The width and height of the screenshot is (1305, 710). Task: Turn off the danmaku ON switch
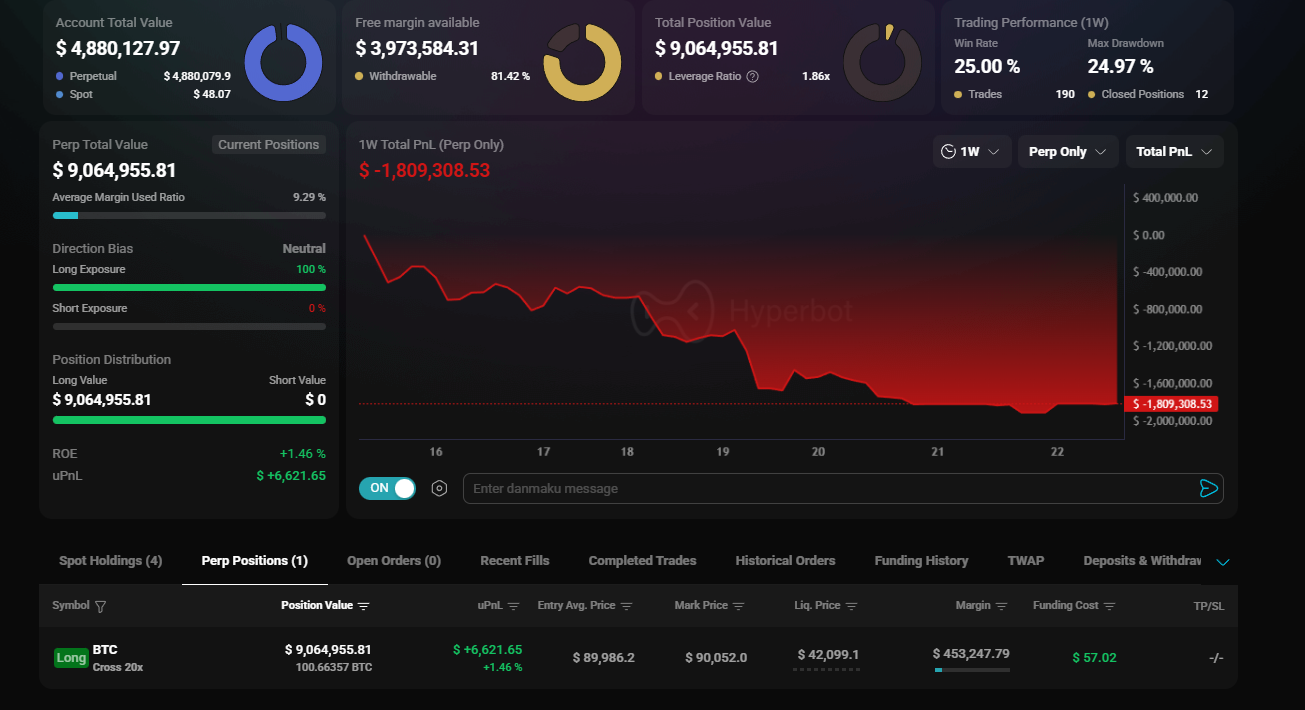coord(387,488)
